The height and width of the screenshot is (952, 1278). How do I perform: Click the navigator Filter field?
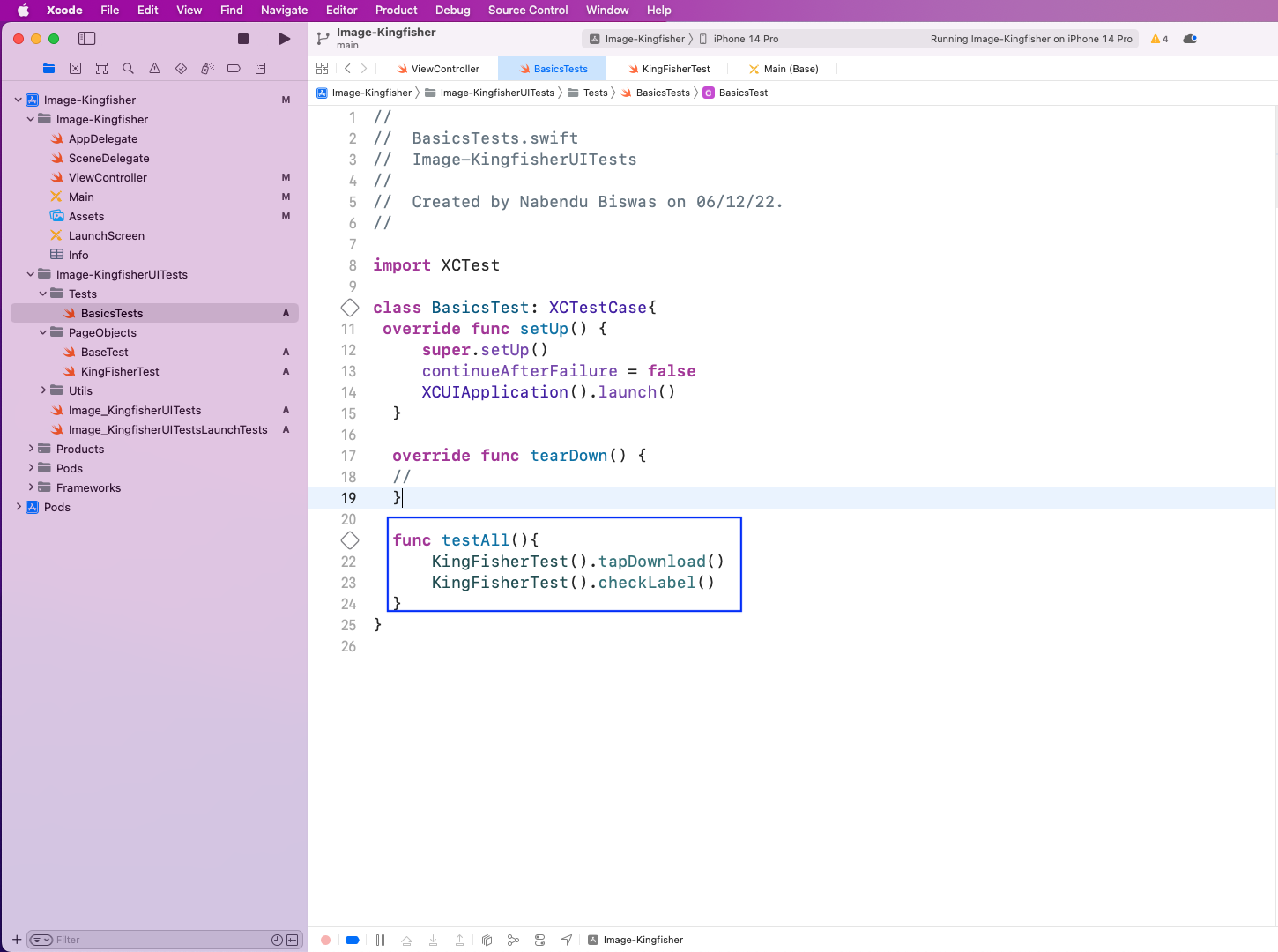pos(163,940)
